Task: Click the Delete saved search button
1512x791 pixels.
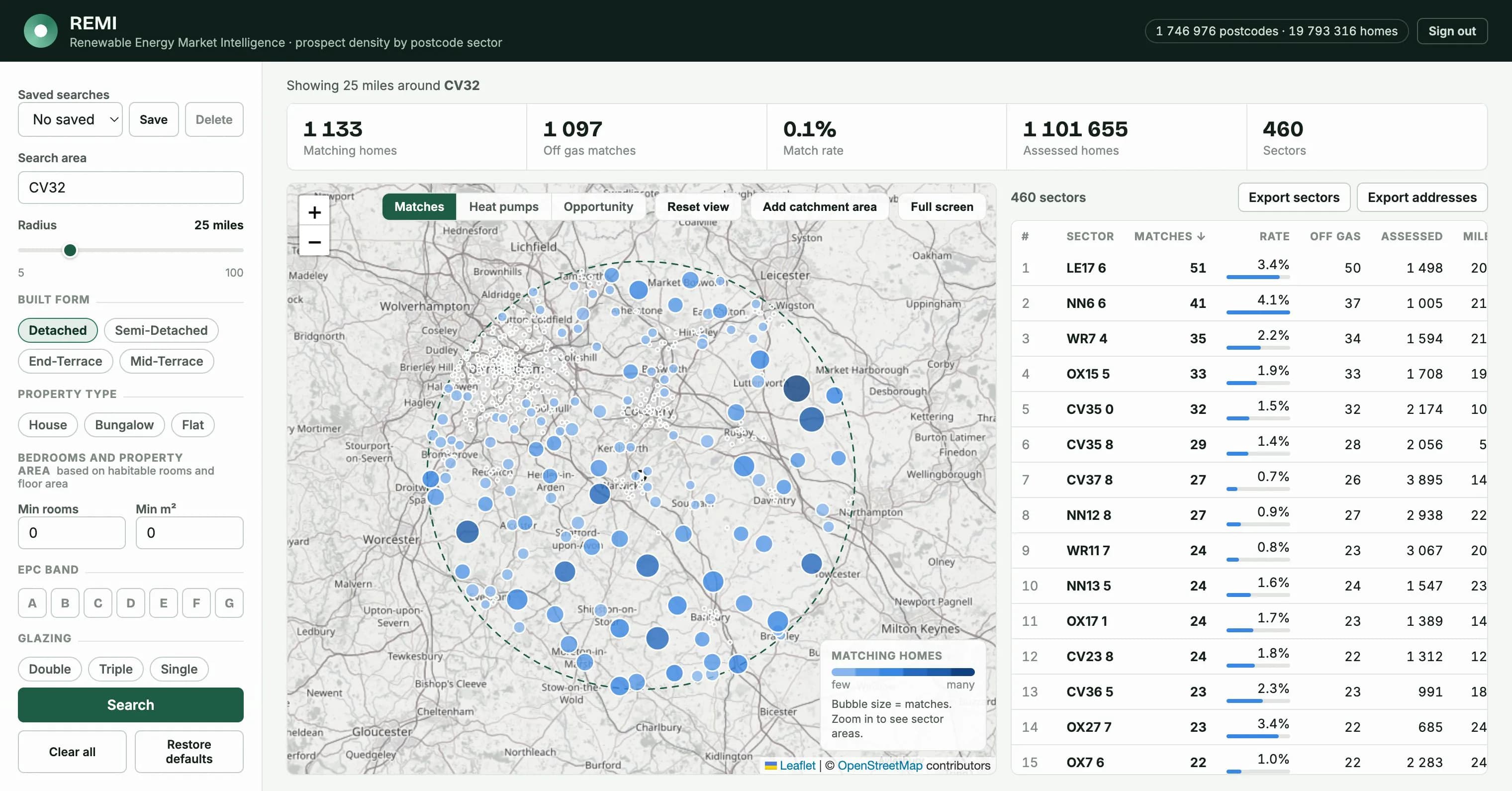Action: click(x=214, y=119)
